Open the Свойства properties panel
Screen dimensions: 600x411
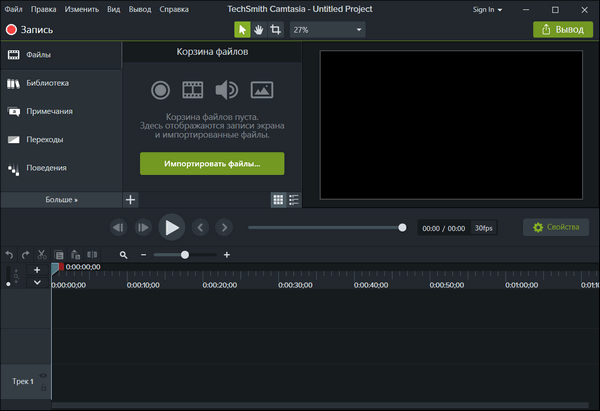[556, 227]
